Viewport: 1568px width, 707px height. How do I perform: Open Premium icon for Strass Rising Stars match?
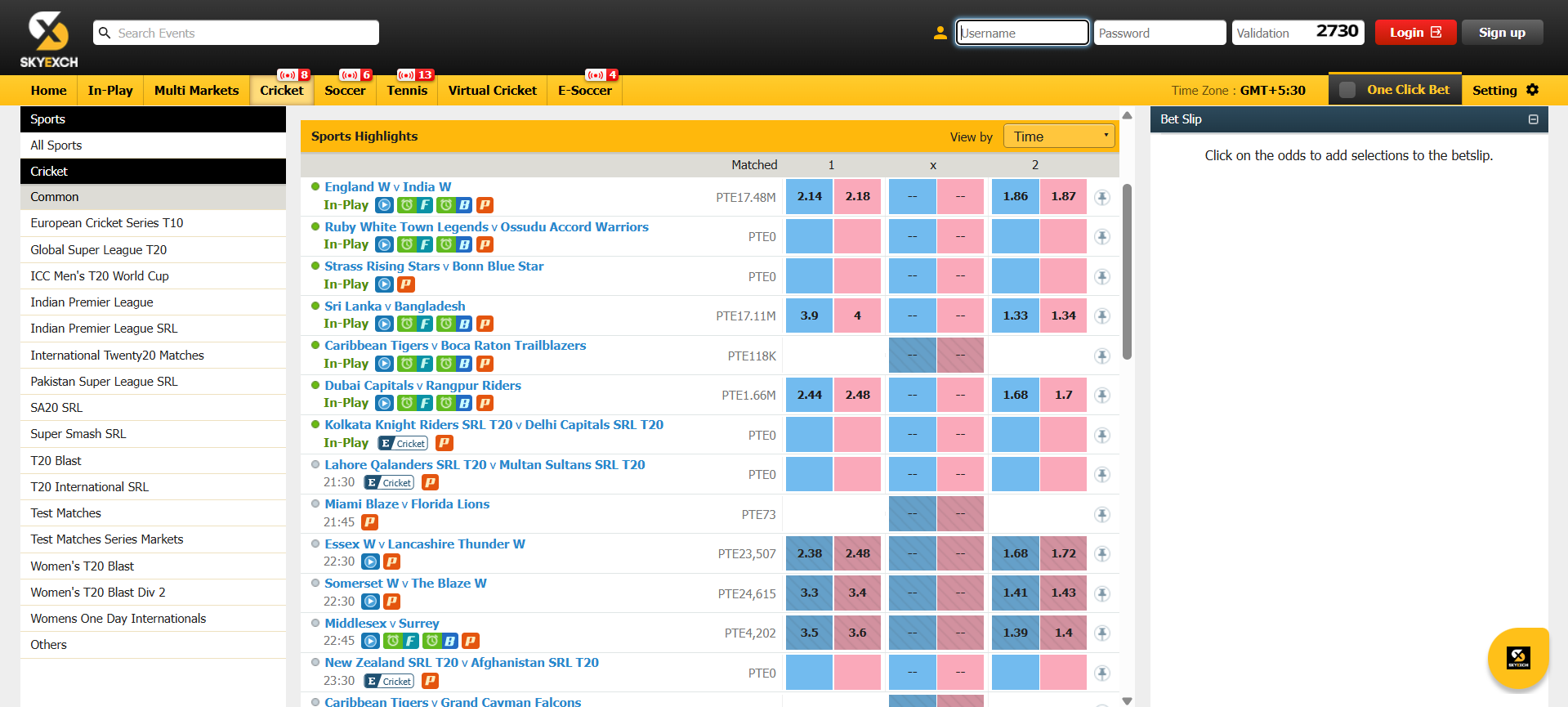[x=406, y=284]
